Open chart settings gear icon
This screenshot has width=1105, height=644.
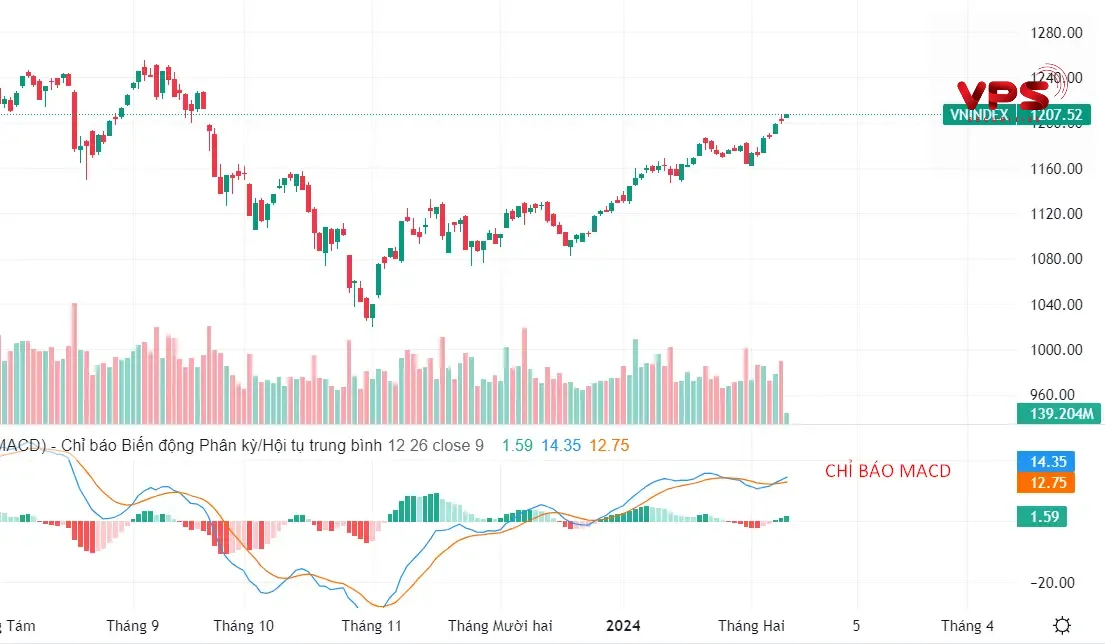pyautogui.click(x=1064, y=625)
